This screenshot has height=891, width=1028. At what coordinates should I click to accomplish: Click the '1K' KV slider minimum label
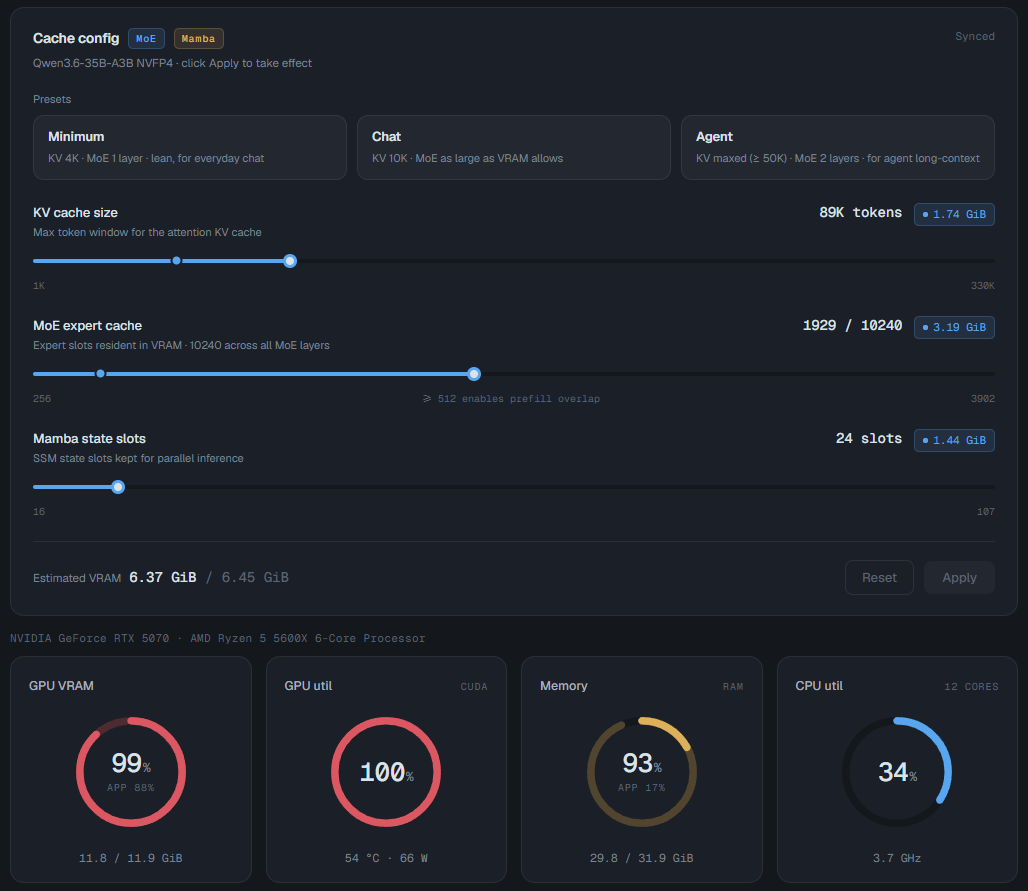coord(39,286)
